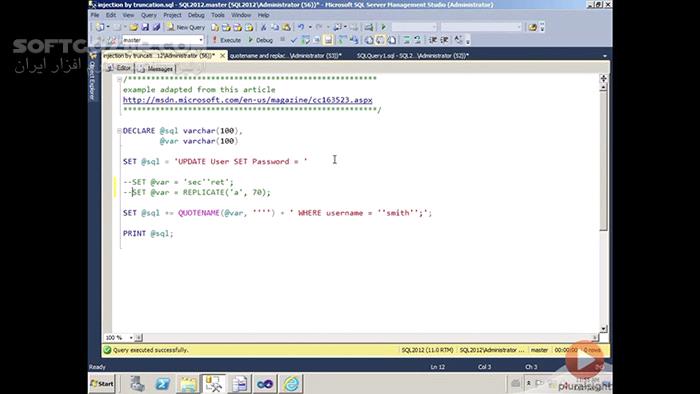The image size is (700, 394).
Task: Open the Project menu
Action: pos(172,15)
